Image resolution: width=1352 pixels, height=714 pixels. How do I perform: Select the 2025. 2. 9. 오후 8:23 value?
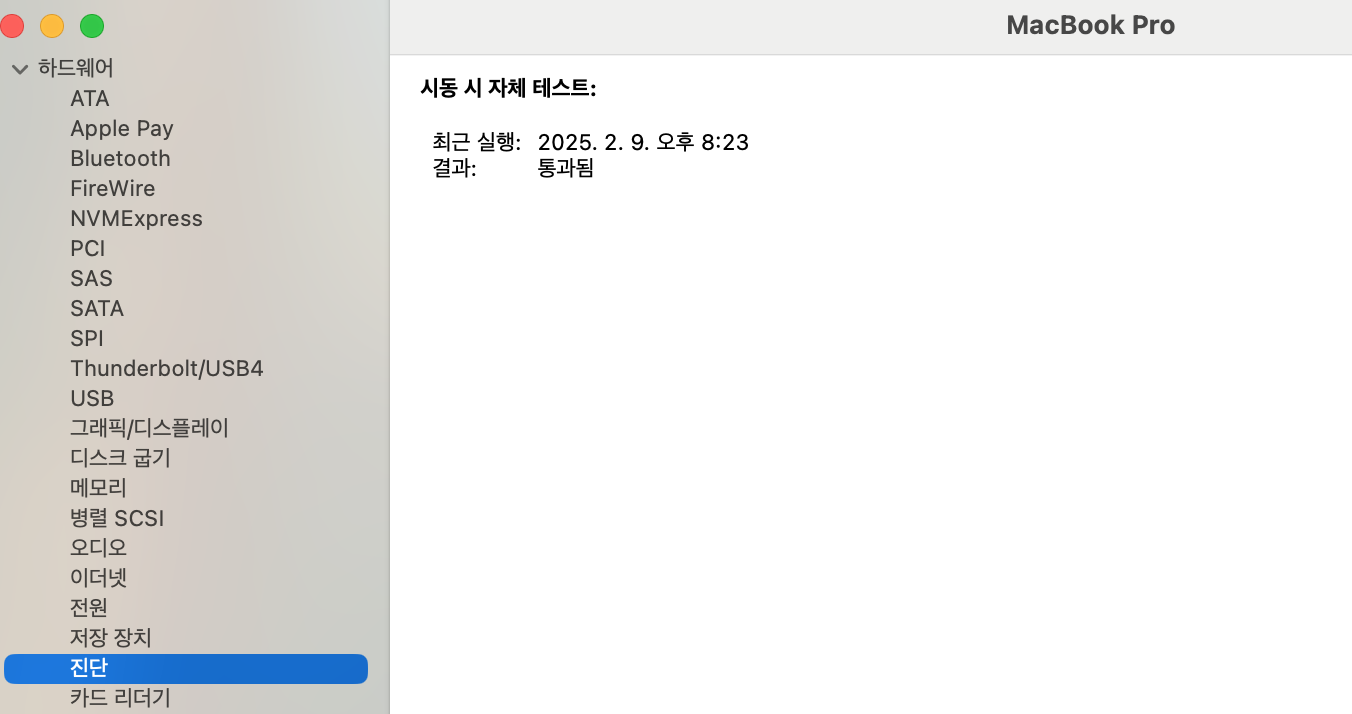(x=643, y=143)
